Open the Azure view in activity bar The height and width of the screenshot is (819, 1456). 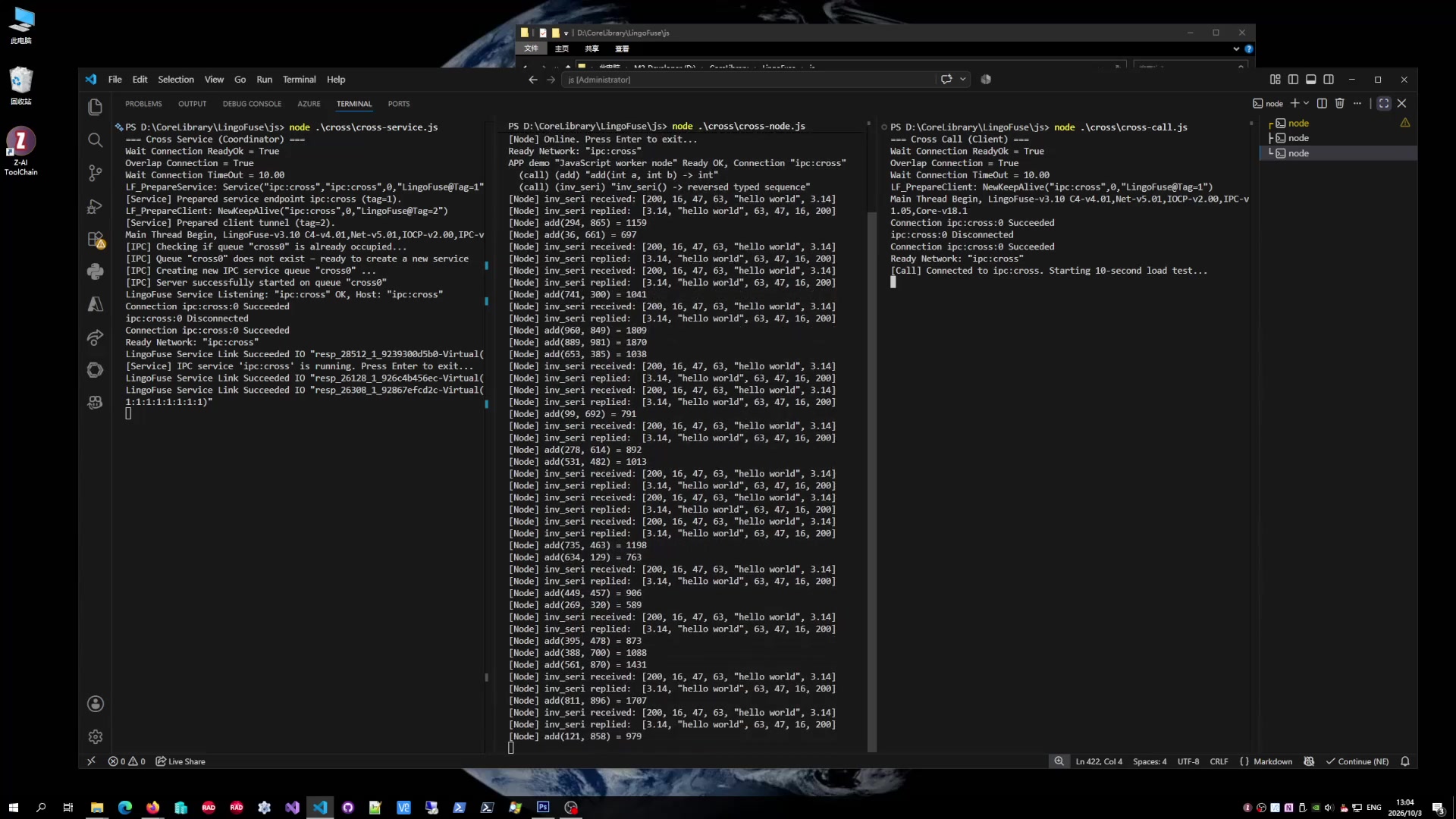tap(95, 304)
